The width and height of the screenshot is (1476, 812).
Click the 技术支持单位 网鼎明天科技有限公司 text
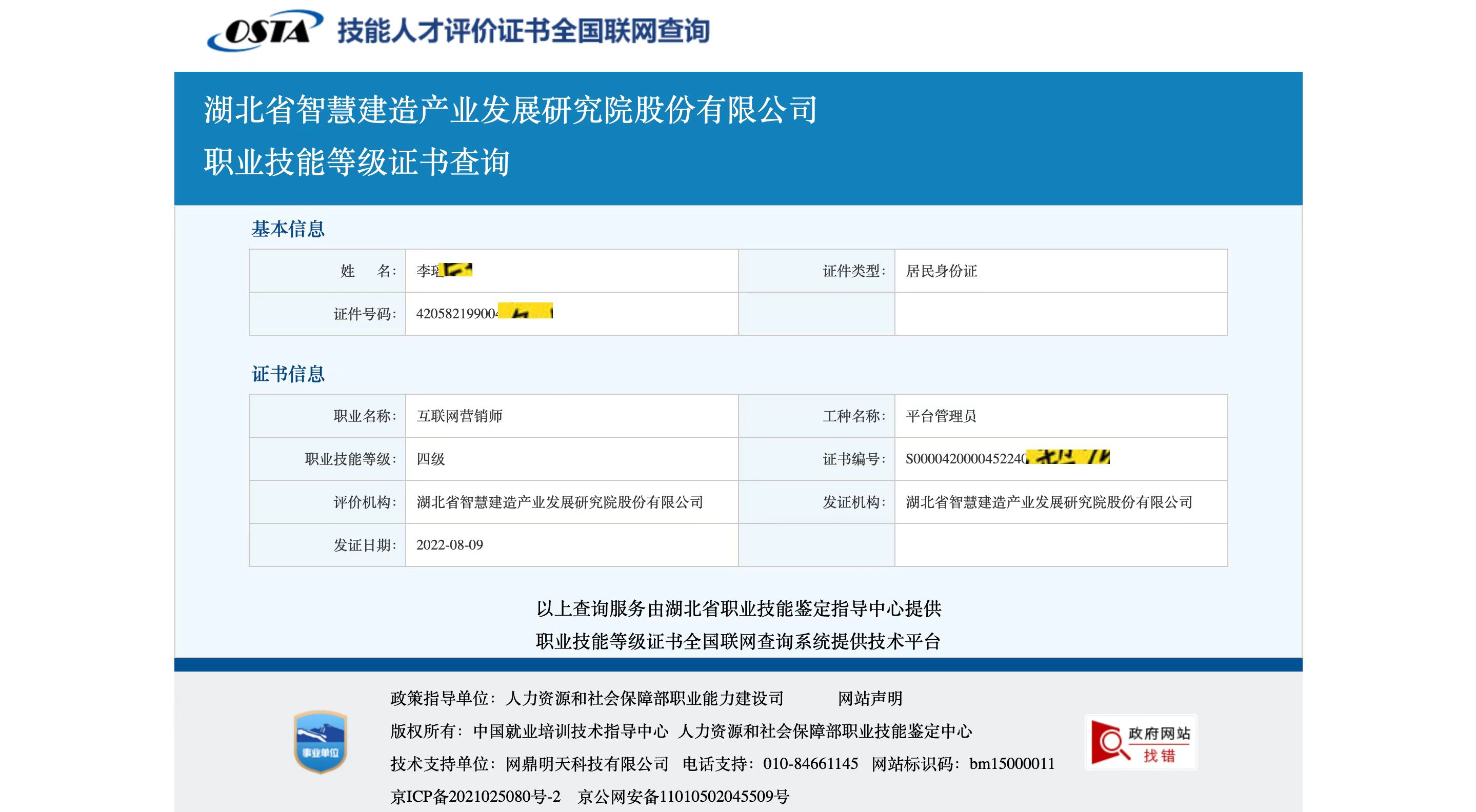529,764
